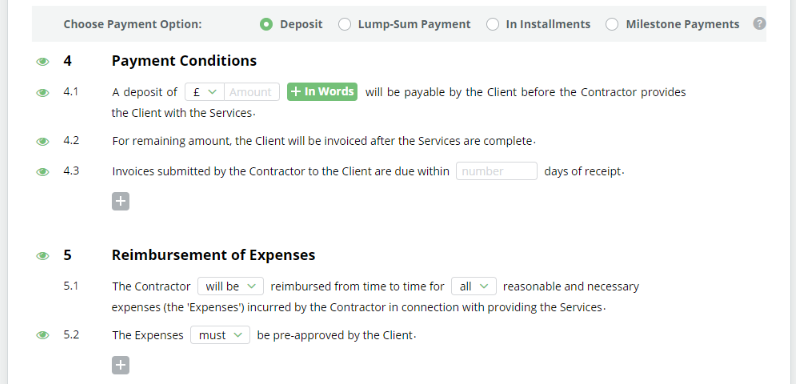This screenshot has width=796, height=392.
Task: Add clause with plus icon under Payment Conditions
Action: coord(120,201)
